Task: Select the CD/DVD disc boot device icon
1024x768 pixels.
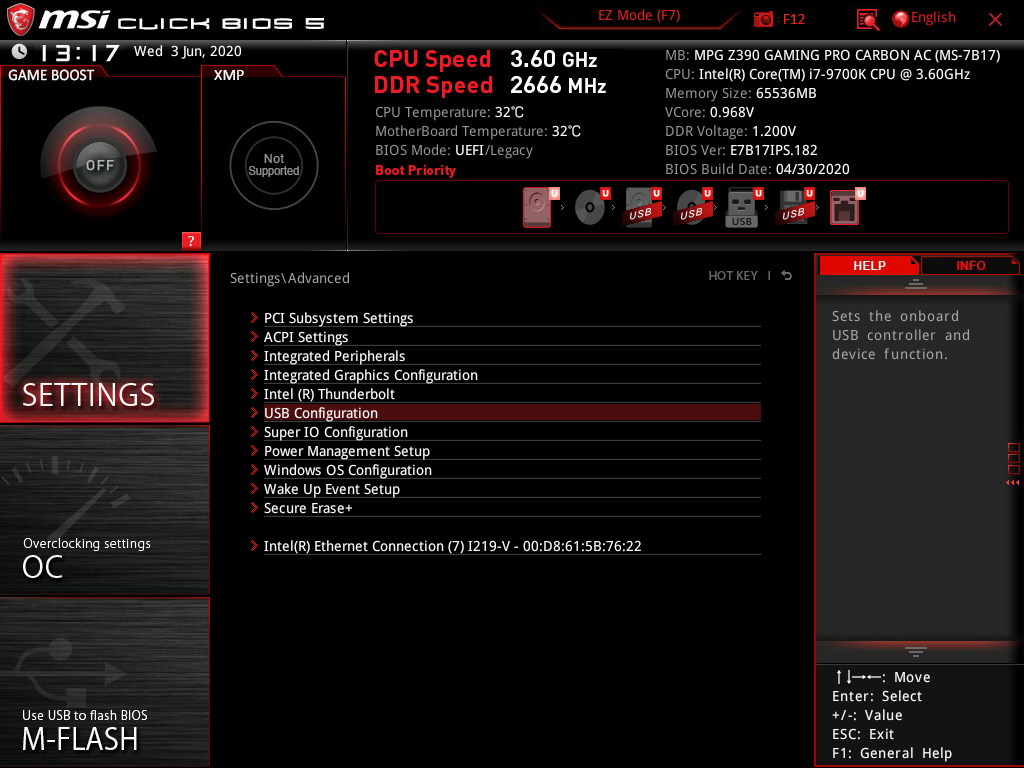Action: pyautogui.click(x=590, y=208)
